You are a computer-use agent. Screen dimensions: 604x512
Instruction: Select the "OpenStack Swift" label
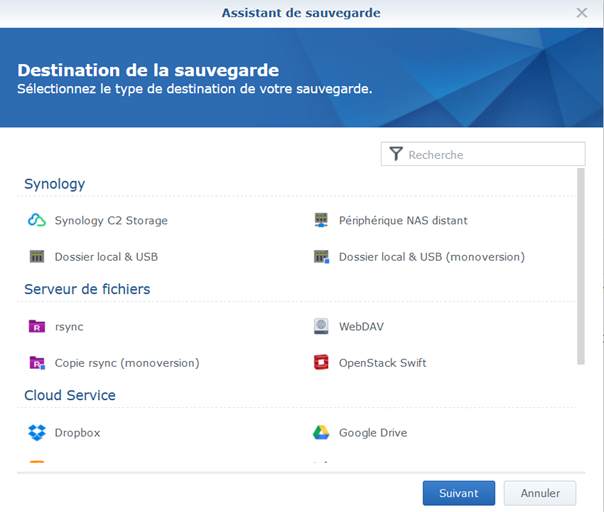pos(383,363)
